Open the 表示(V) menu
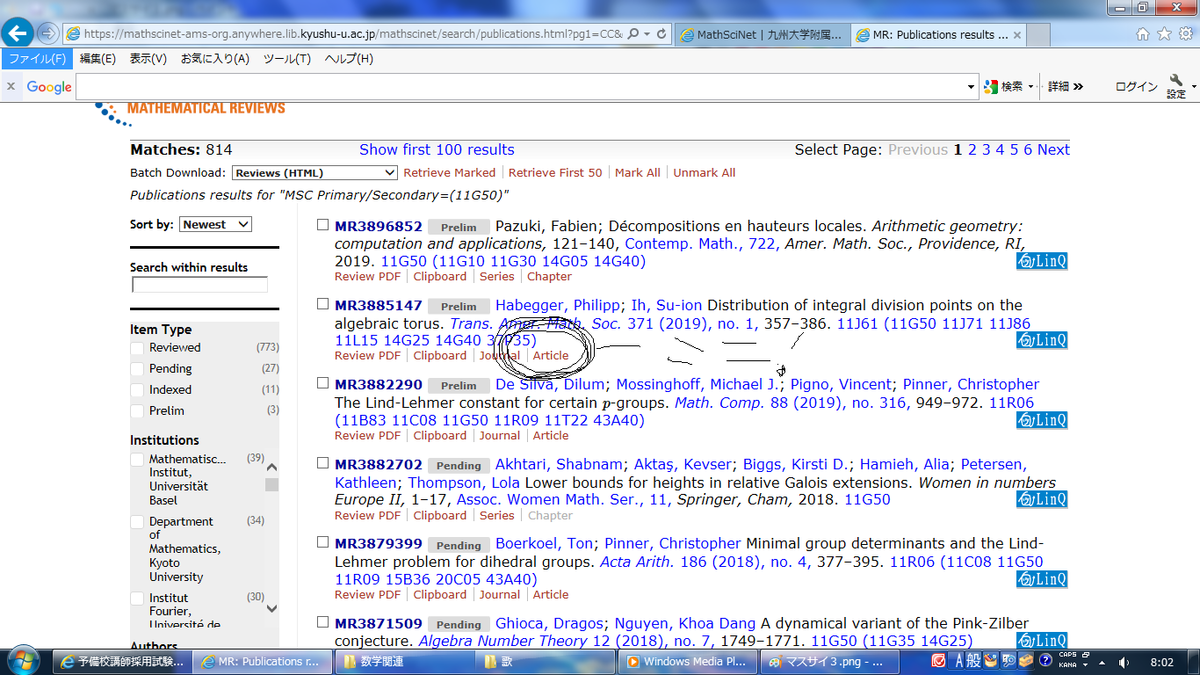The image size is (1200, 675). coord(148,59)
